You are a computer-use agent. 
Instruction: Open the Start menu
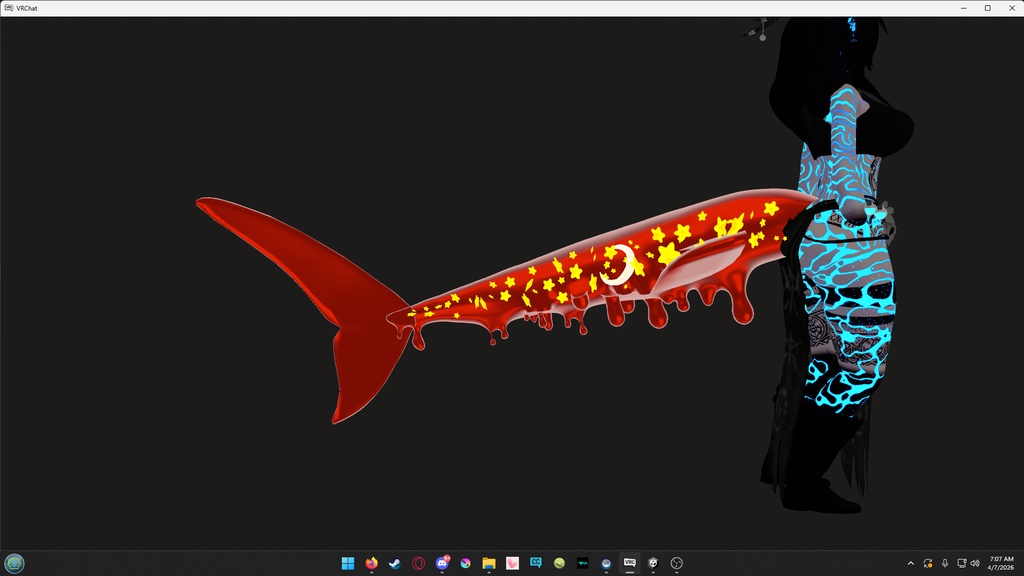point(347,563)
